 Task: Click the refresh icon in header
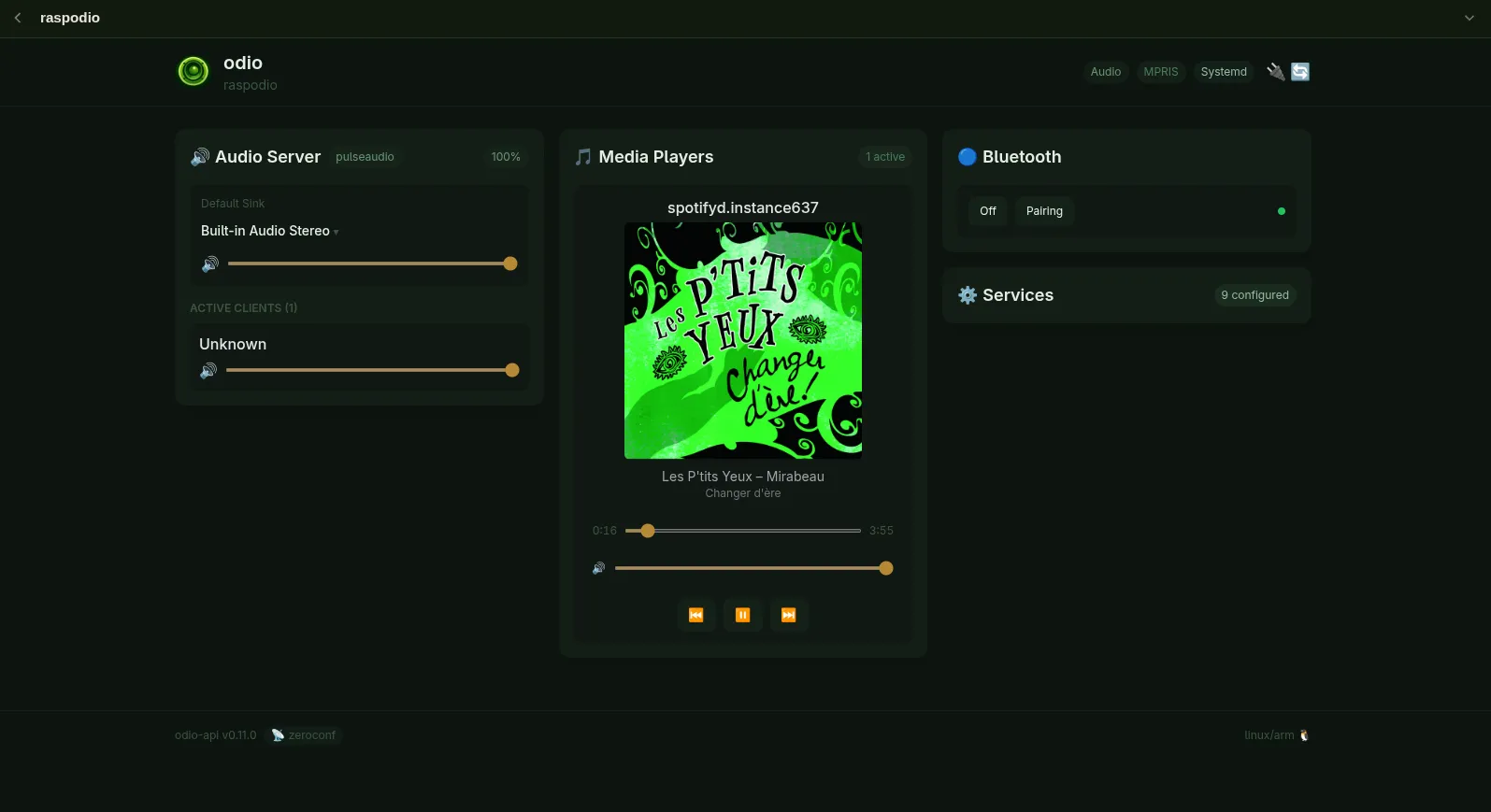tap(1300, 71)
